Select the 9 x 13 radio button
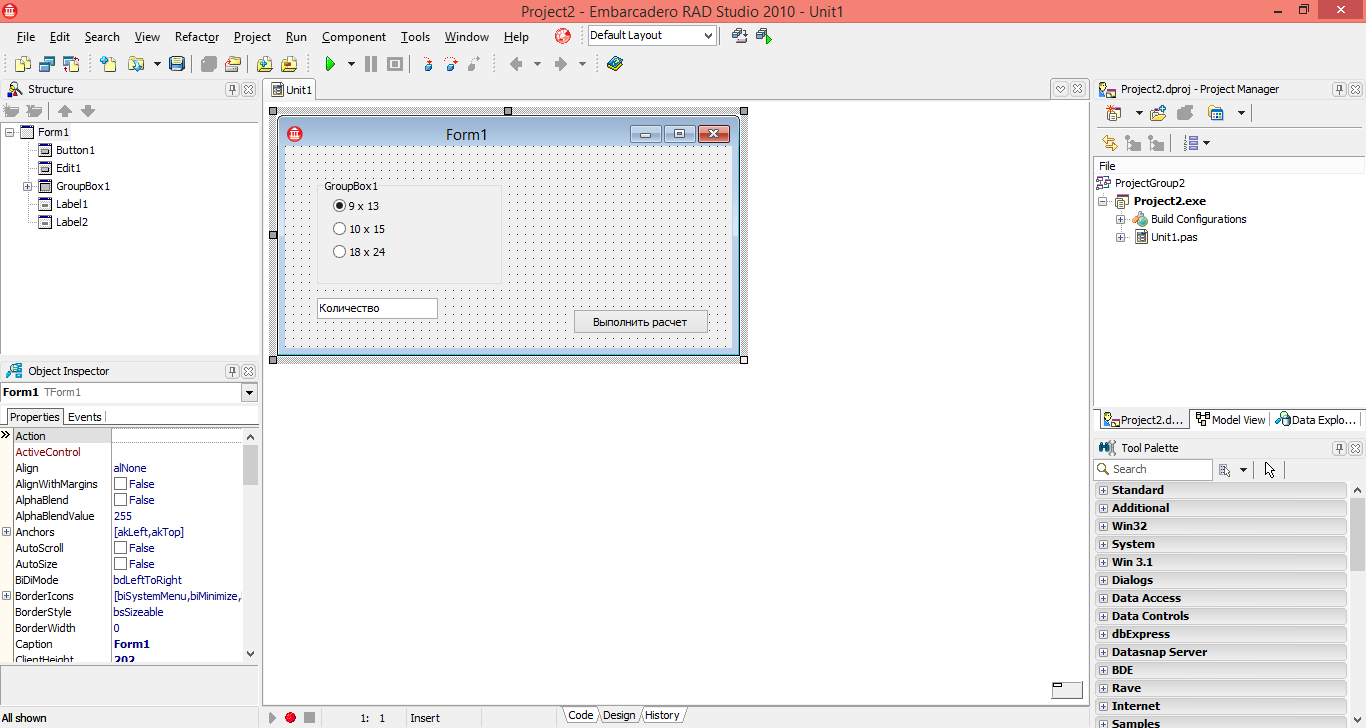1366x728 pixels. tap(340, 206)
